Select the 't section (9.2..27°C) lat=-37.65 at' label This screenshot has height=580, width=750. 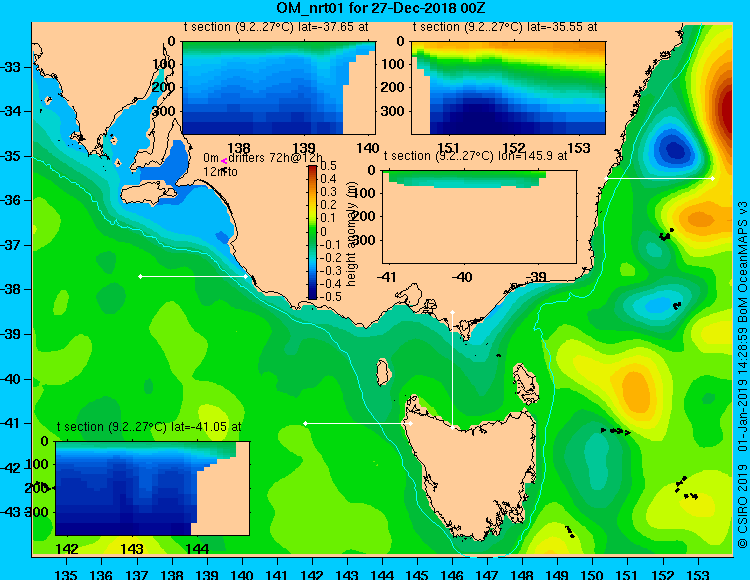[x=276, y=27]
